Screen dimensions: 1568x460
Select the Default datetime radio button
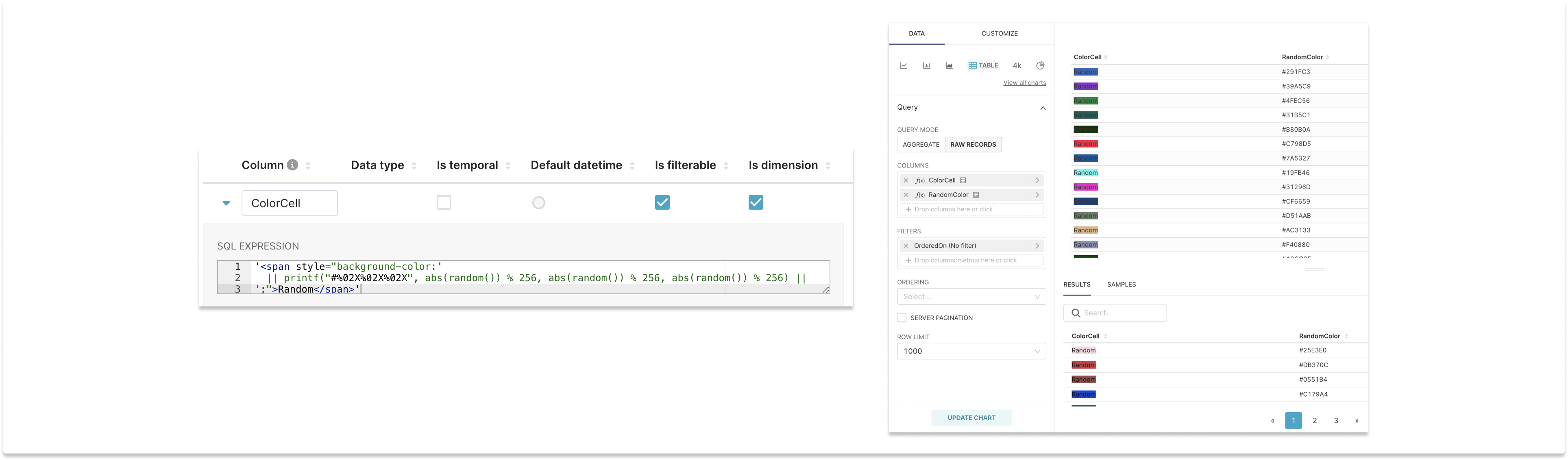click(x=538, y=203)
